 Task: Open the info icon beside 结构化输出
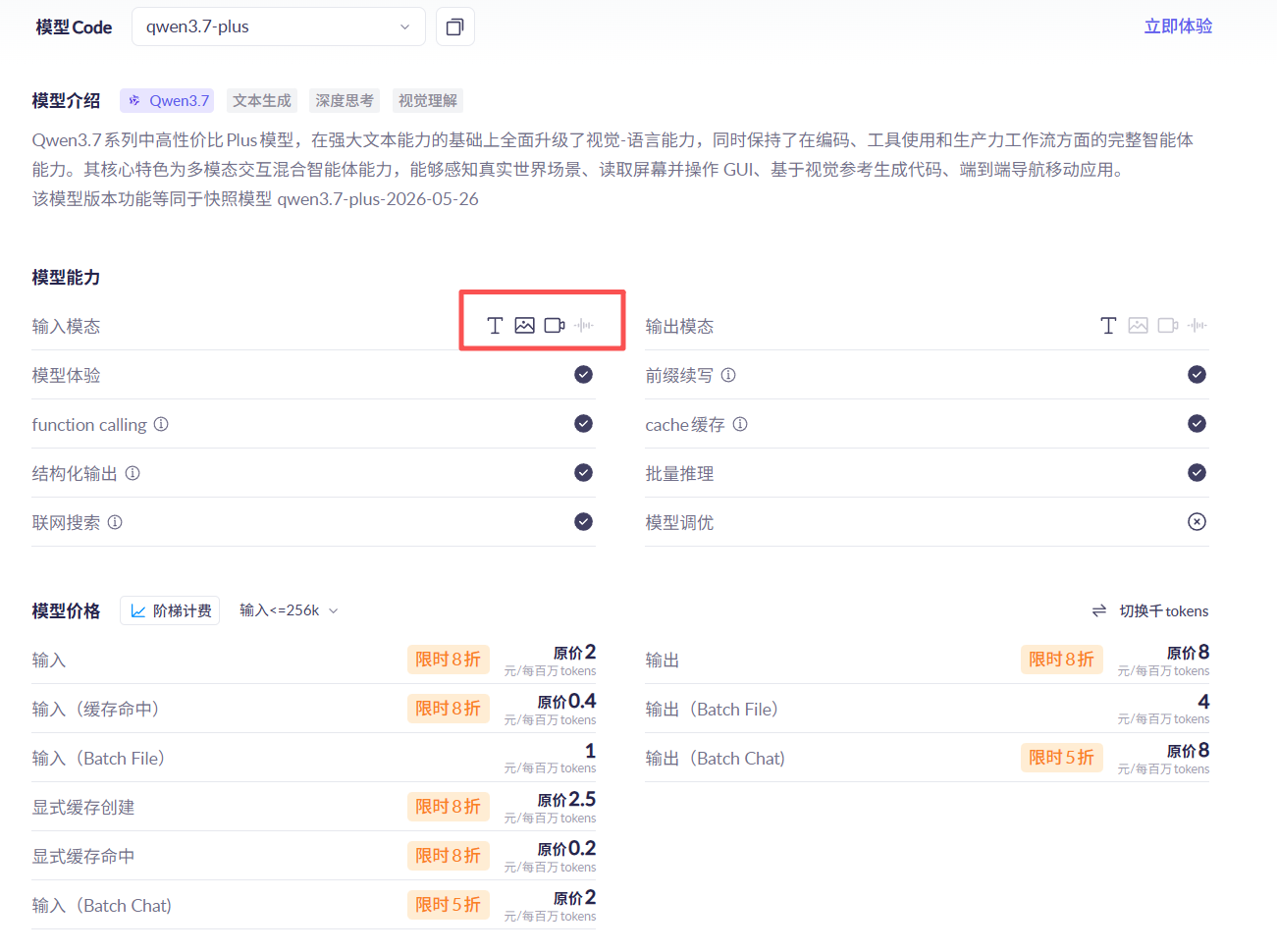(133, 473)
